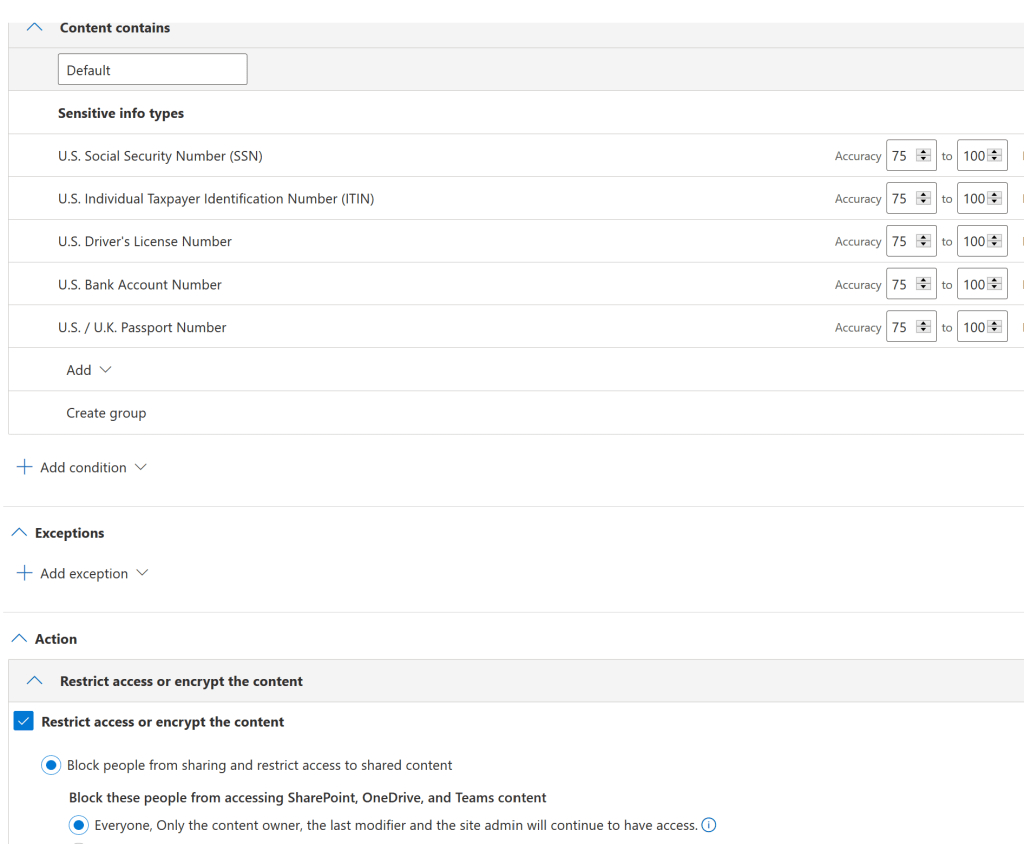
Task: Select U.S. / U.K. Passport Number row
Action: [x=142, y=327]
